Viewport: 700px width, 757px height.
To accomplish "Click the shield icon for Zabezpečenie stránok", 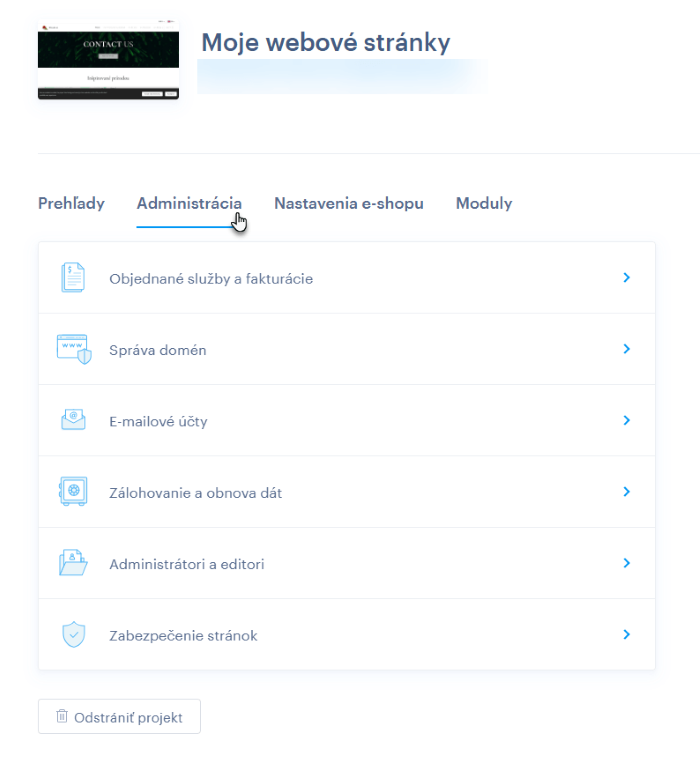I will coord(73,634).
